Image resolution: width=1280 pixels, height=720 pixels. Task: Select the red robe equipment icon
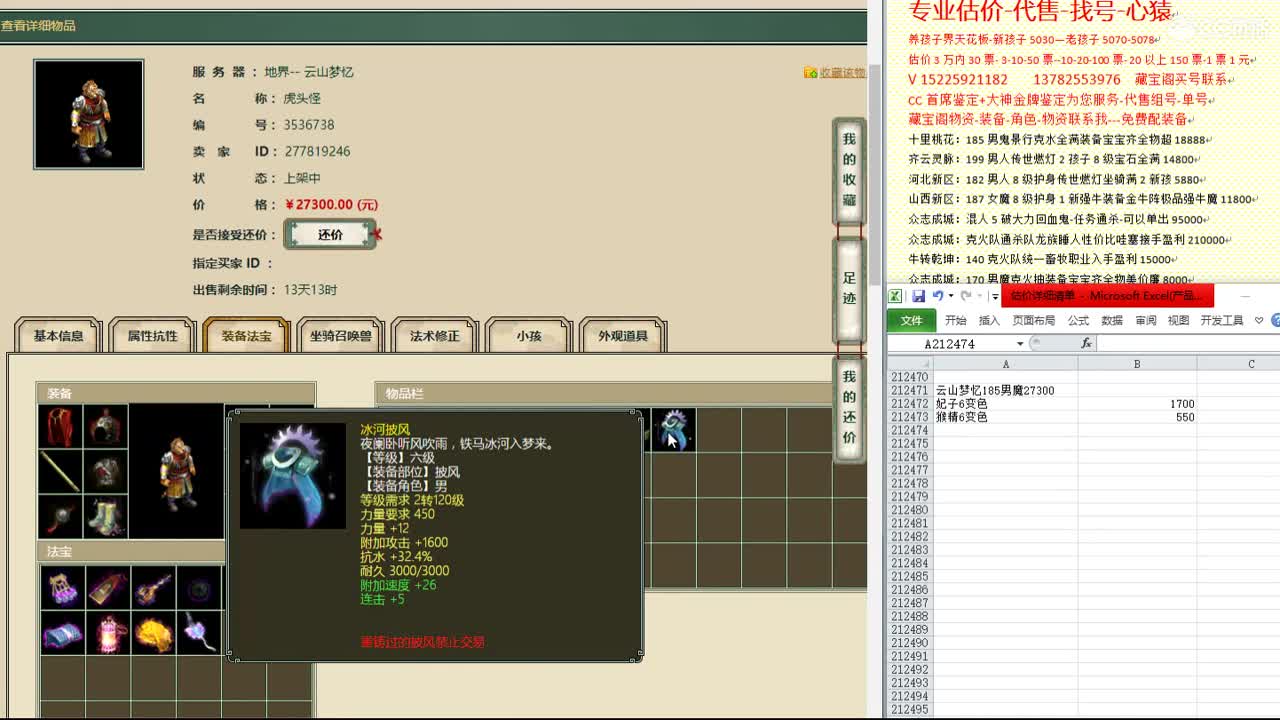[x=60, y=427]
